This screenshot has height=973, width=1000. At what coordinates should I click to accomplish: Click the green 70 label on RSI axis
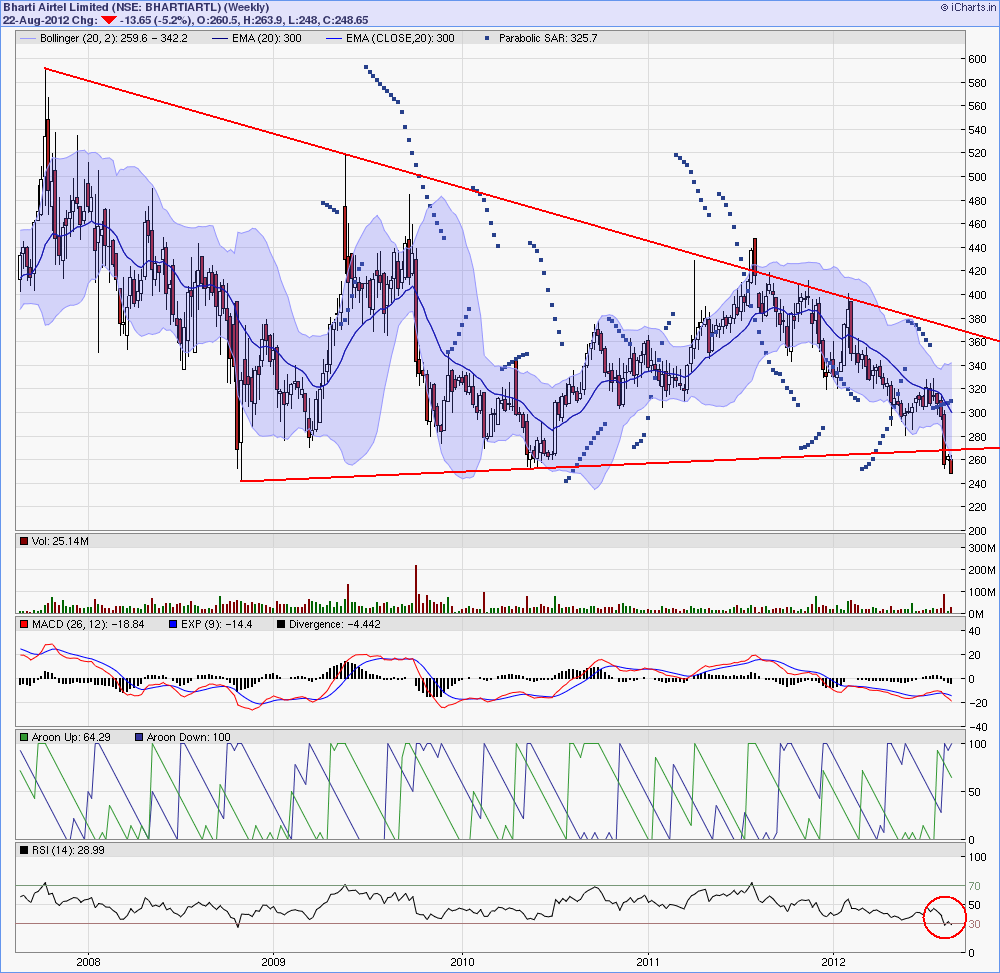click(x=974, y=886)
